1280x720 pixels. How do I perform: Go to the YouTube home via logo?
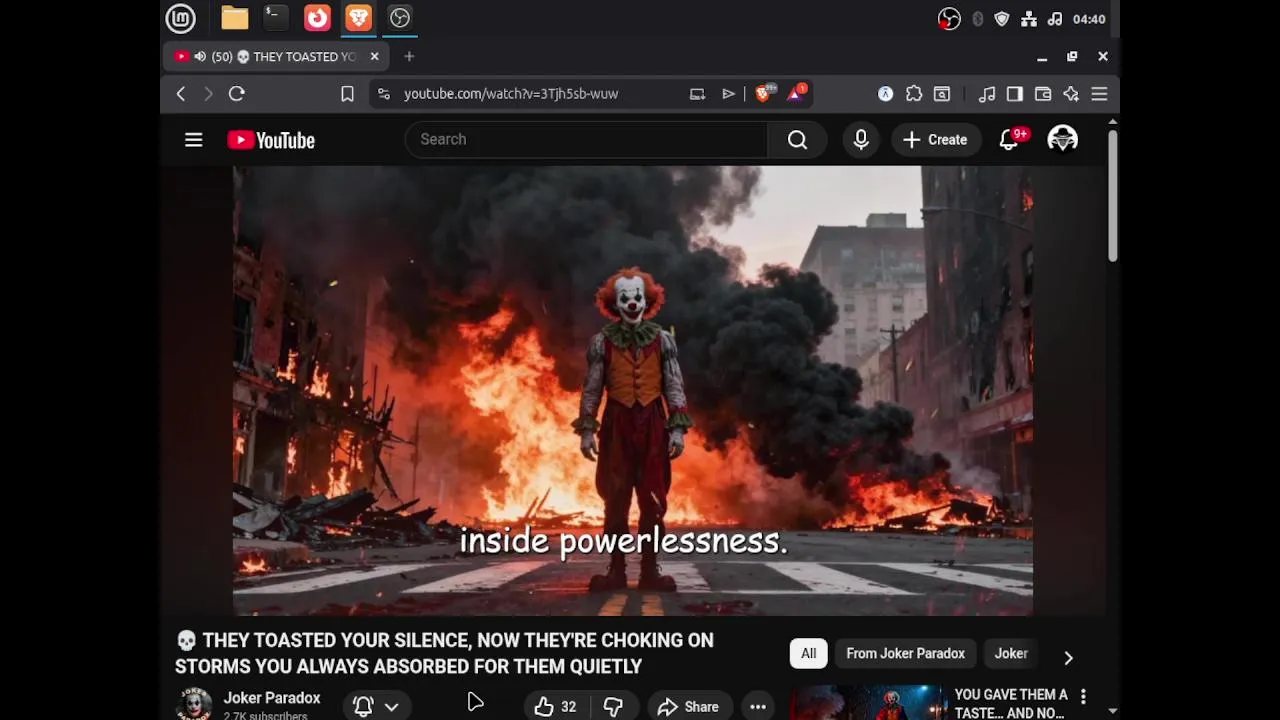[271, 140]
